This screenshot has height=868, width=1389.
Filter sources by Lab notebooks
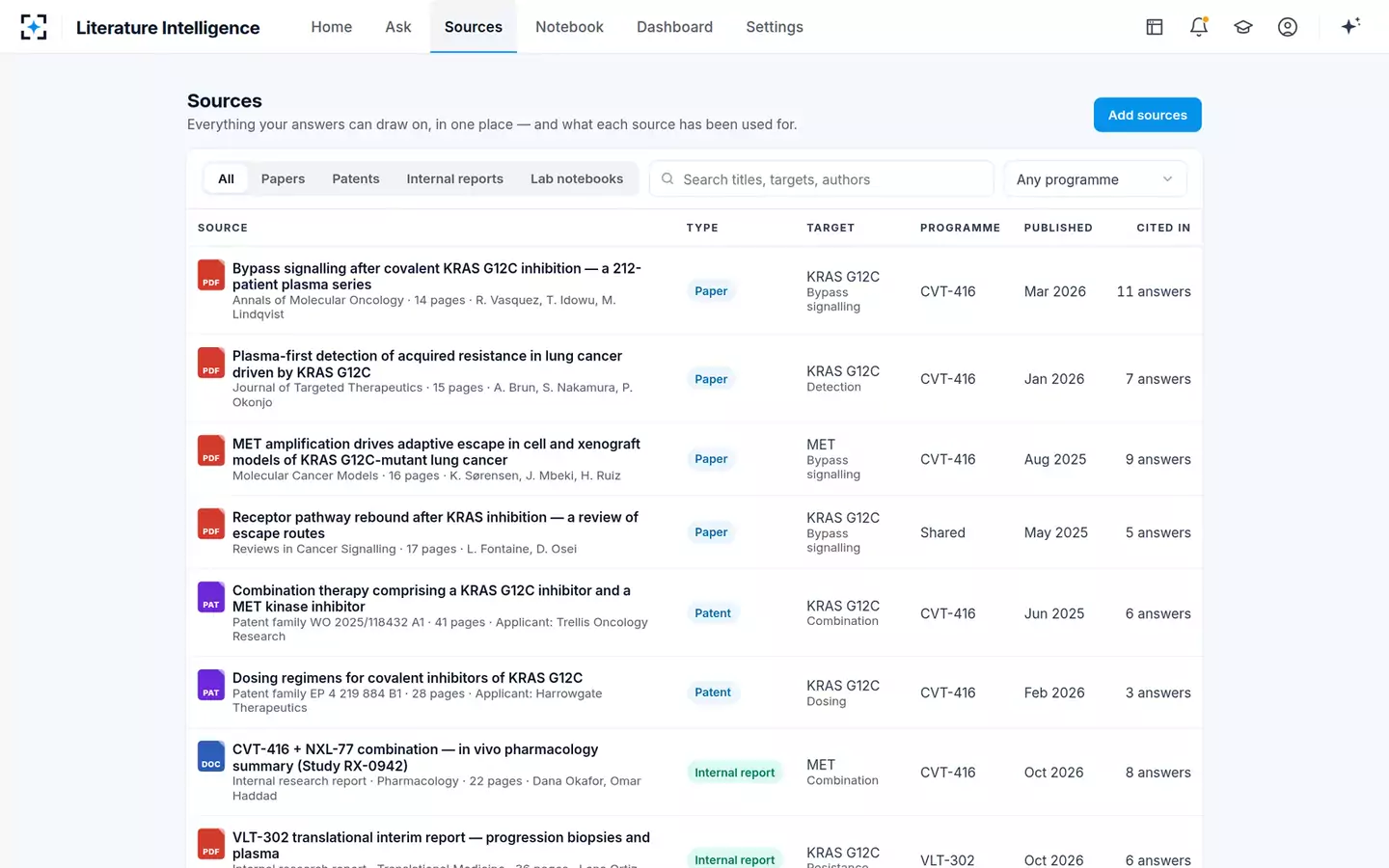pos(577,178)
